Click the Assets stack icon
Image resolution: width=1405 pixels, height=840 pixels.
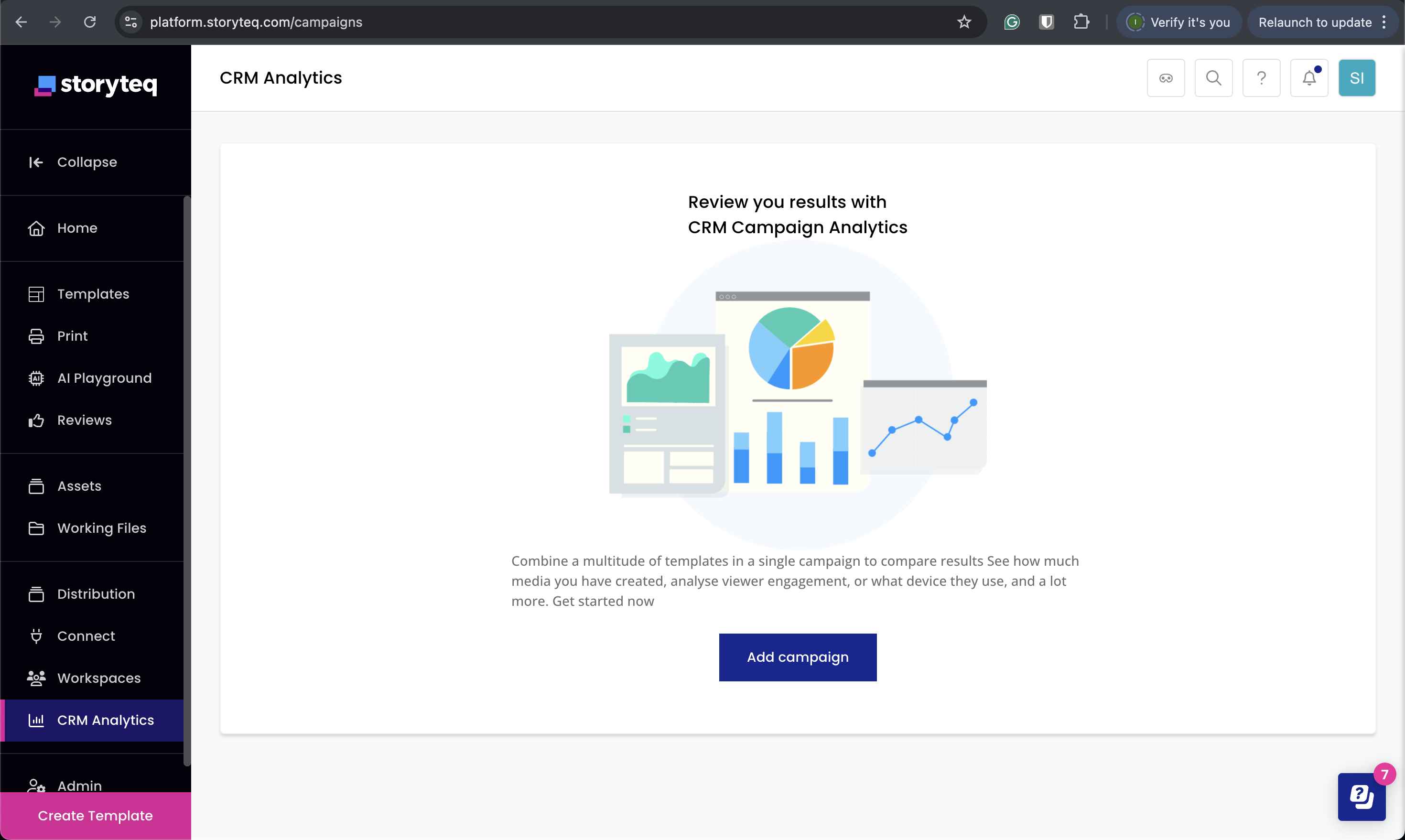(x=36, y=486)
